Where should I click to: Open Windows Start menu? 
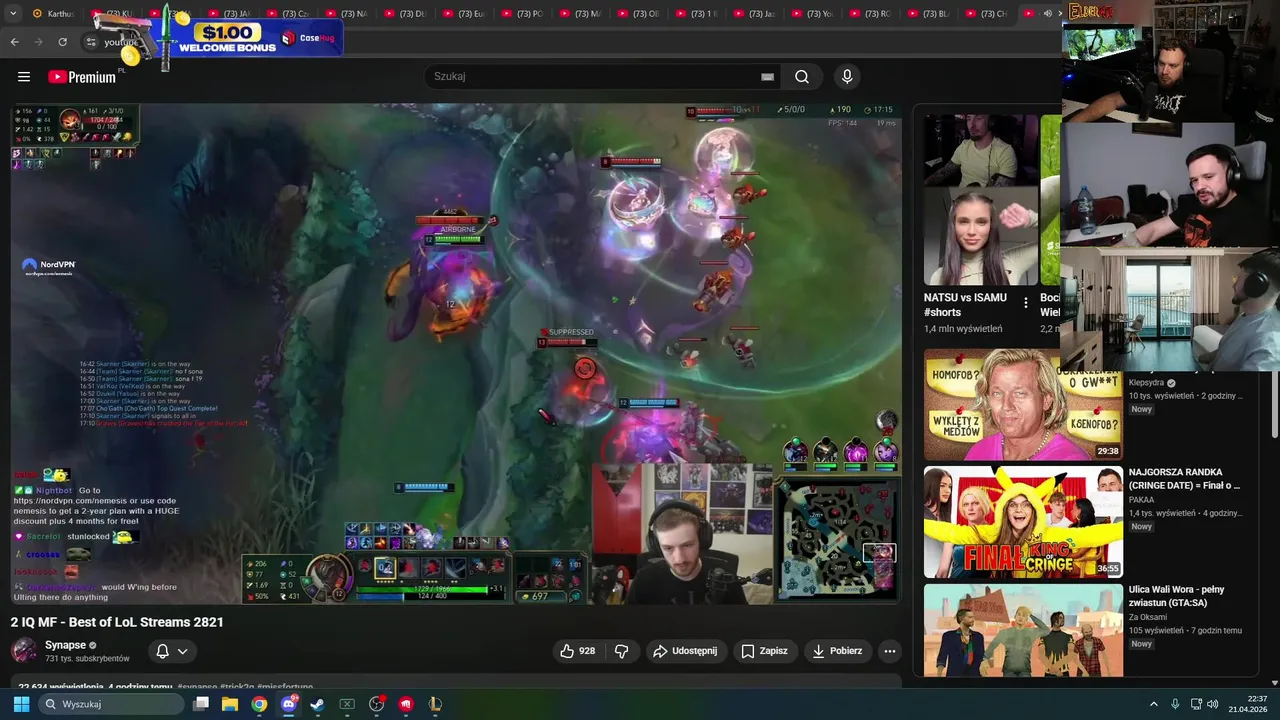pyautogui.click(x=21, y=704)
